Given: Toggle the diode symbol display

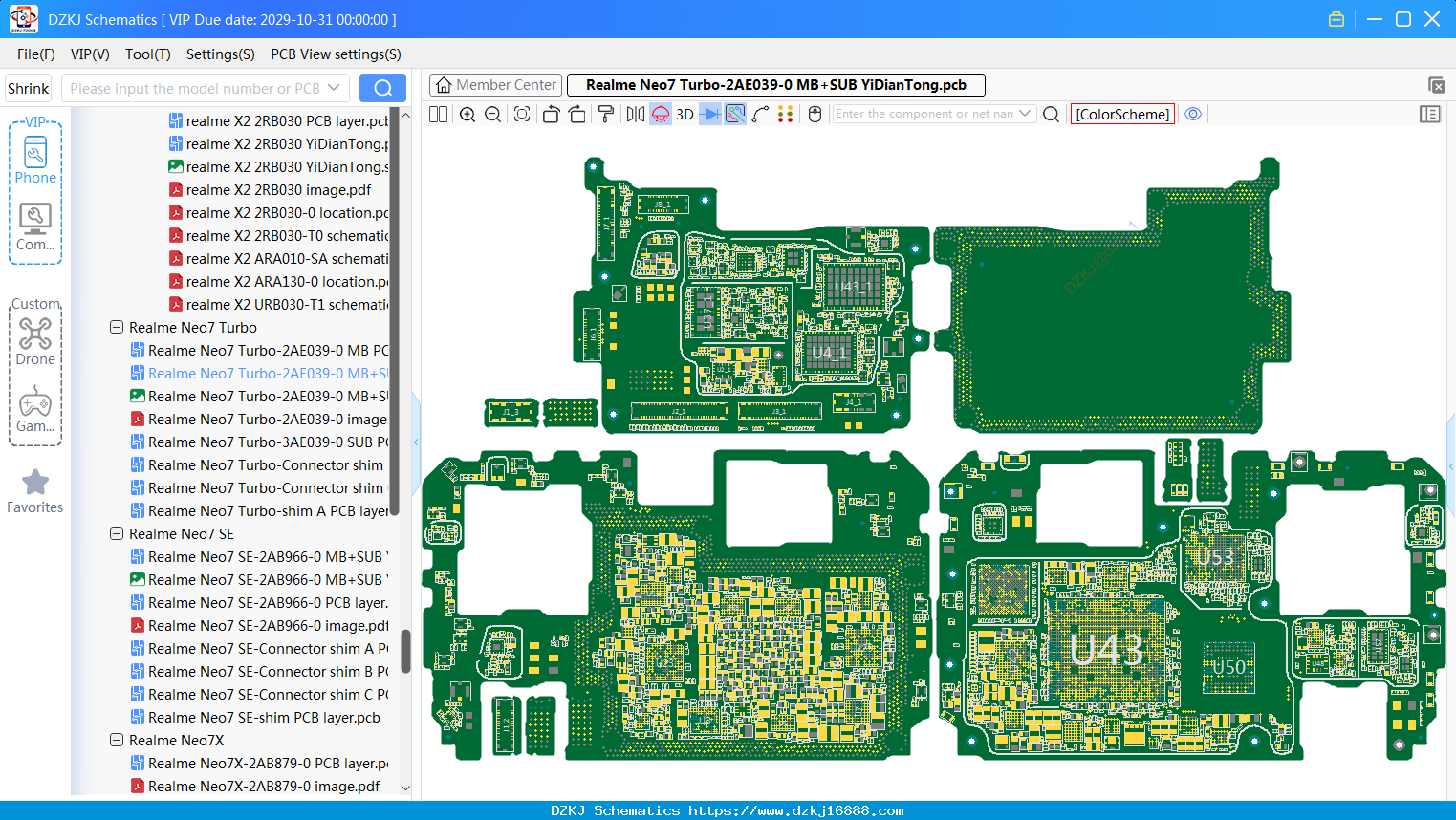Looking at the screenshot, I should 710,114.
